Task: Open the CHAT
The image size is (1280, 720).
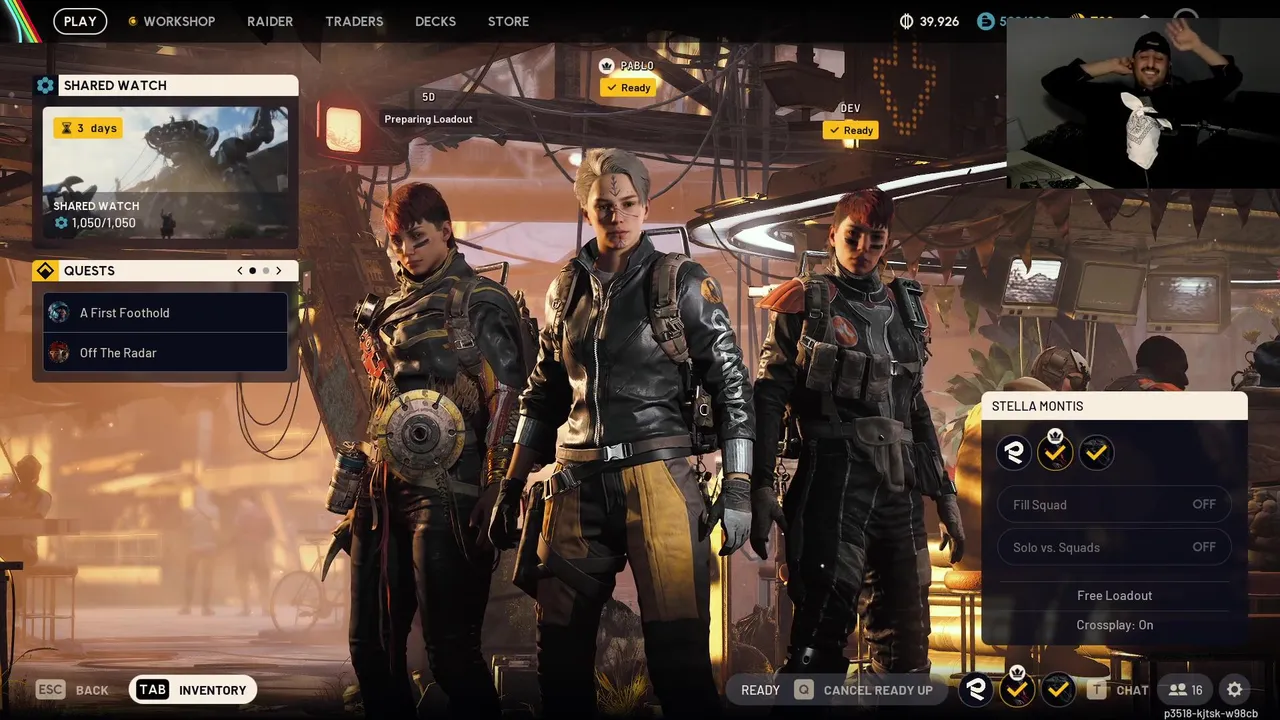Action: coord(1132,690)
